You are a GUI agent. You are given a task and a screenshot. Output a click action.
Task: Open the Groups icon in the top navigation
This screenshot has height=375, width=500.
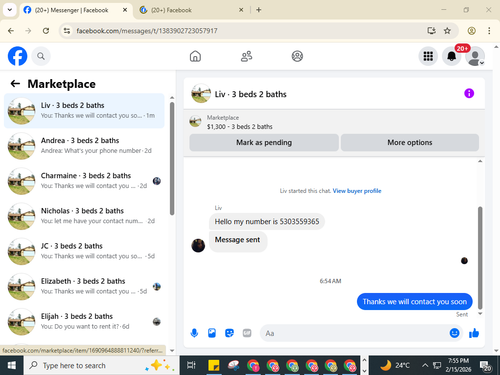(297, 56)
